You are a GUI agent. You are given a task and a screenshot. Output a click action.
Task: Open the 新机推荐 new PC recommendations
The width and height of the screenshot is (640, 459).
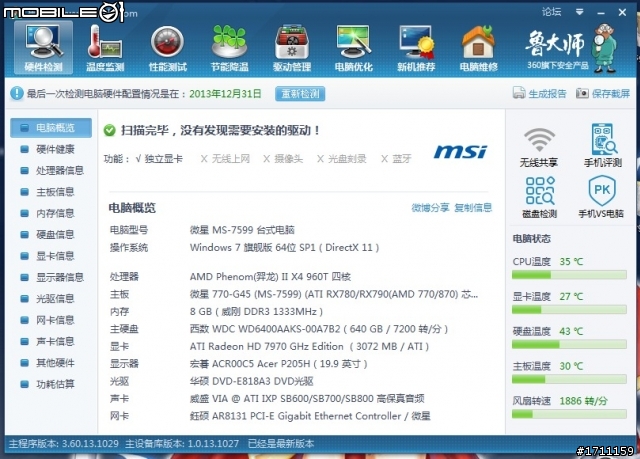click(416, 47)
